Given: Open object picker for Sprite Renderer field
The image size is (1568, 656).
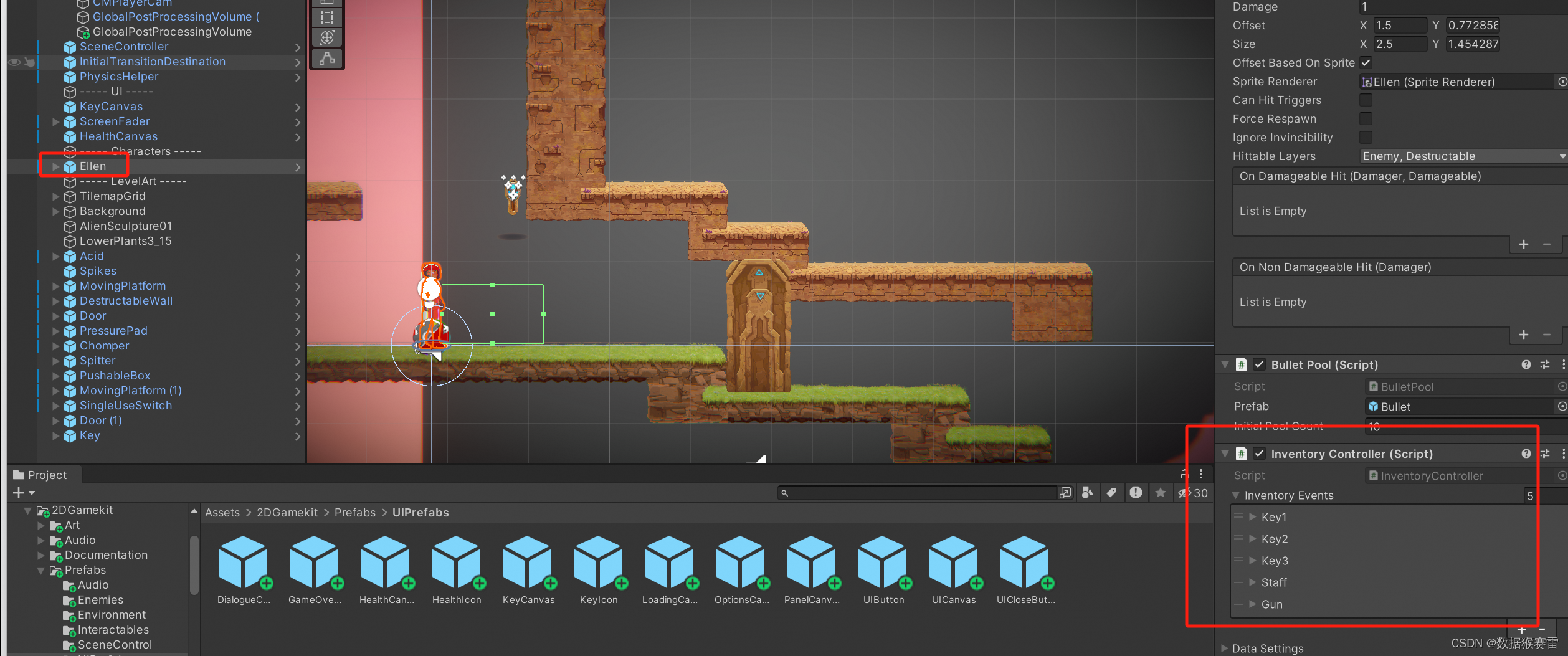Looking at the screenshot, I should (x=1562, y=82).
